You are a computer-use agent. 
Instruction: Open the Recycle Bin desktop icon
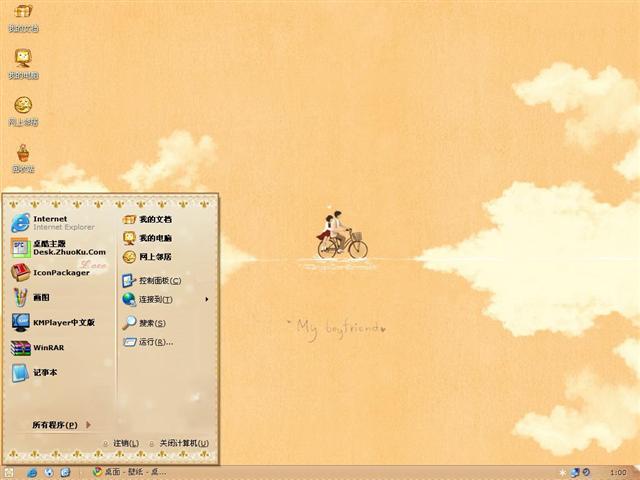(x=23, y=159)
